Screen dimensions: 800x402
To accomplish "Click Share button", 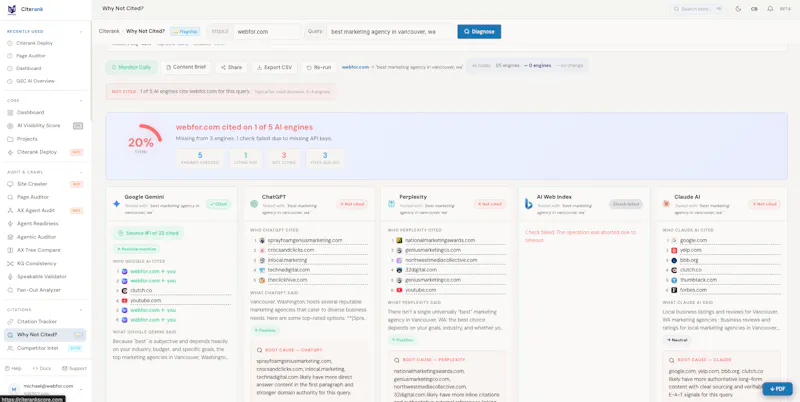I will pos(232,67).
